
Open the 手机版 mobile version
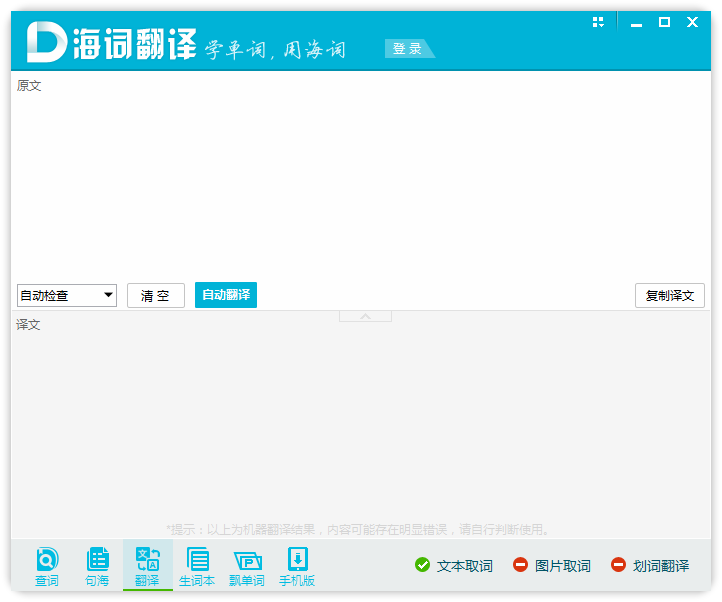tap(297, 566)
